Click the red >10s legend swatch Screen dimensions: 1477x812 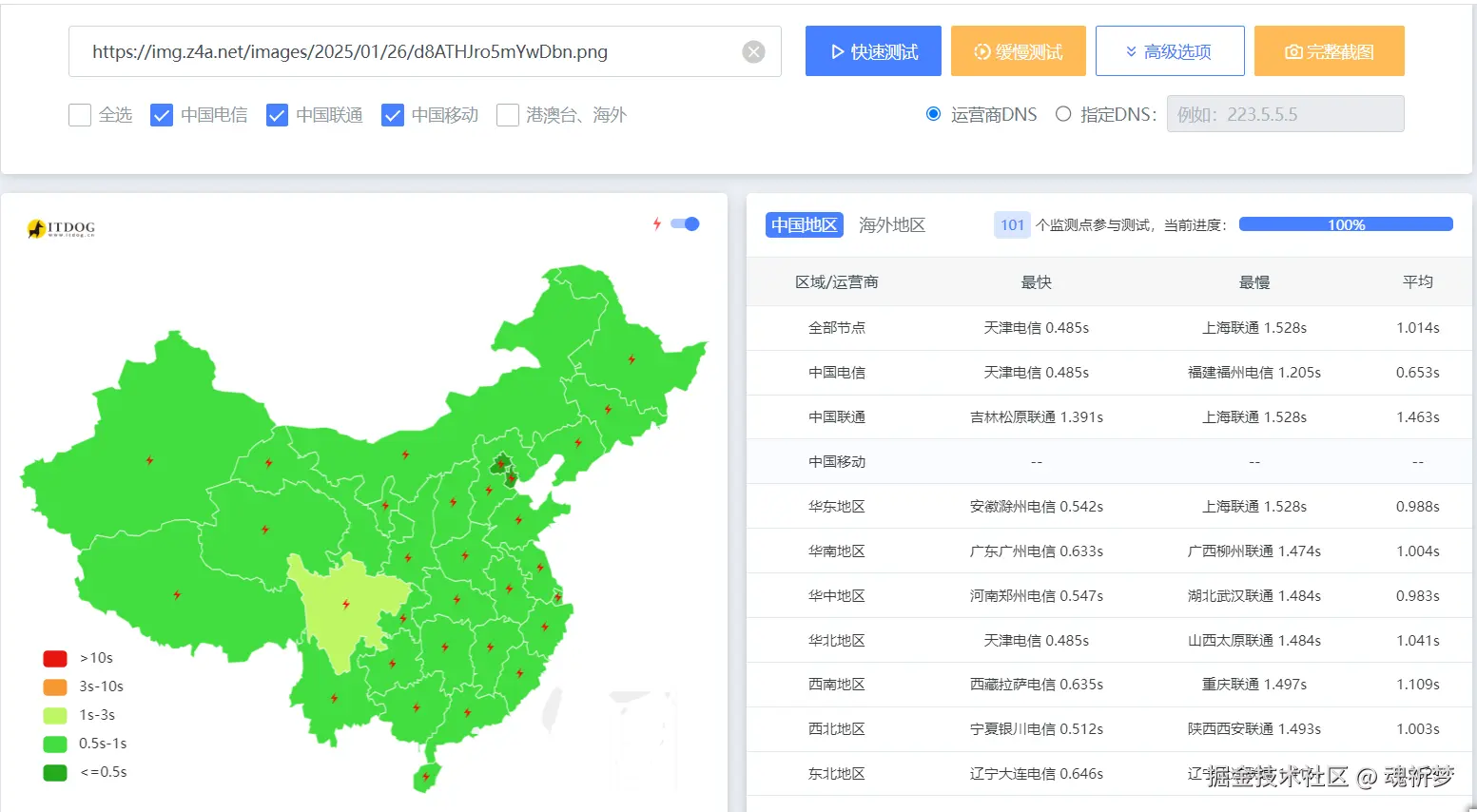[x=55, y=658]
